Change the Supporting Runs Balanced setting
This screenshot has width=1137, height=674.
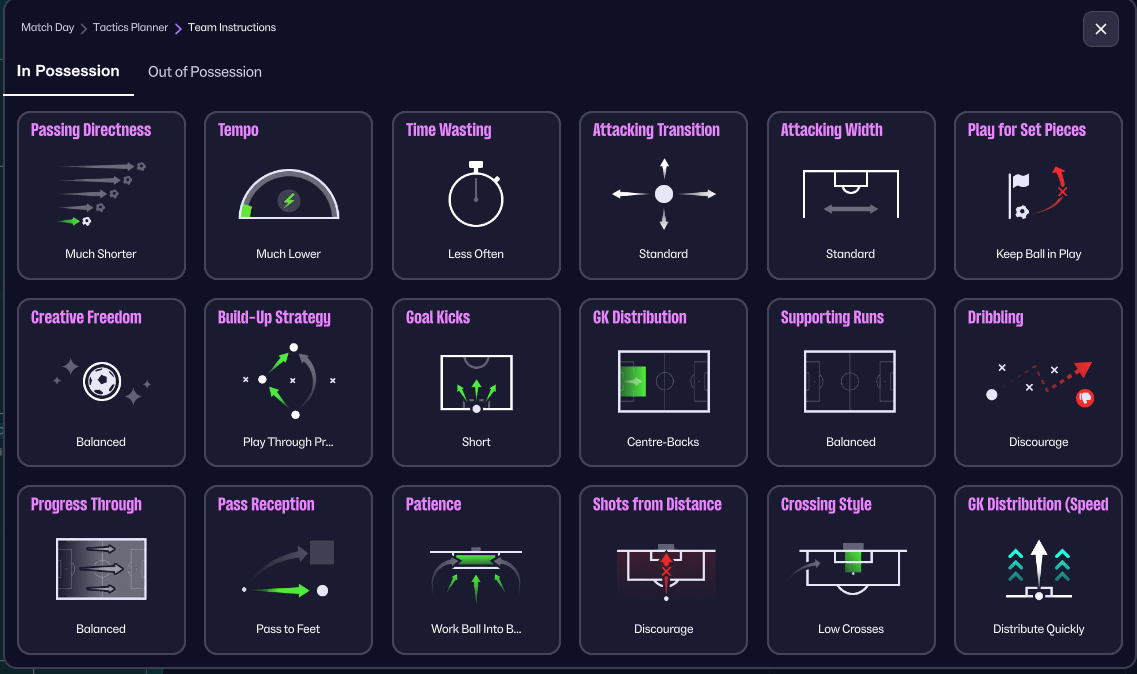point(851,442)
